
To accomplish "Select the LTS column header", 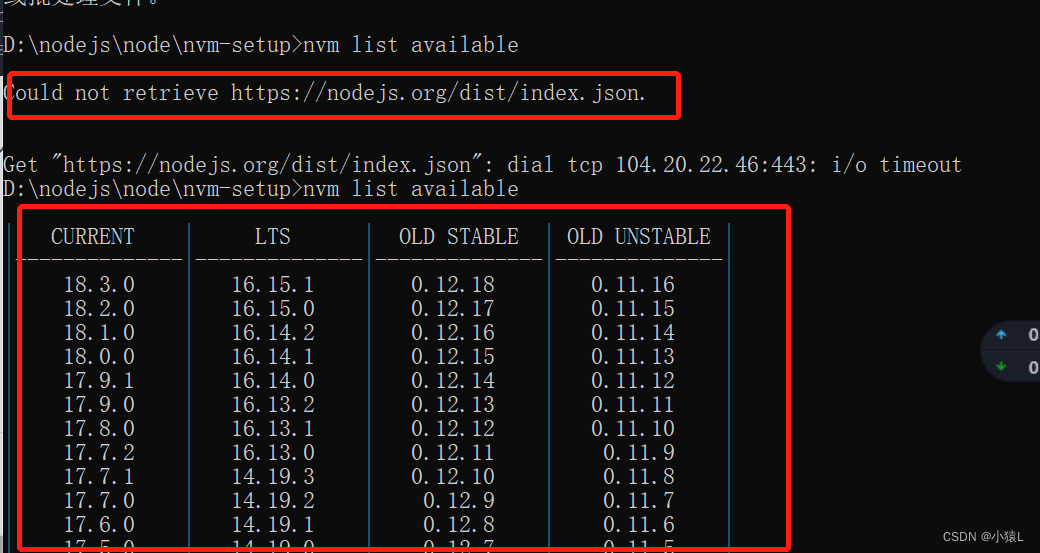I will pyautogui.click(x=273, y=236).
